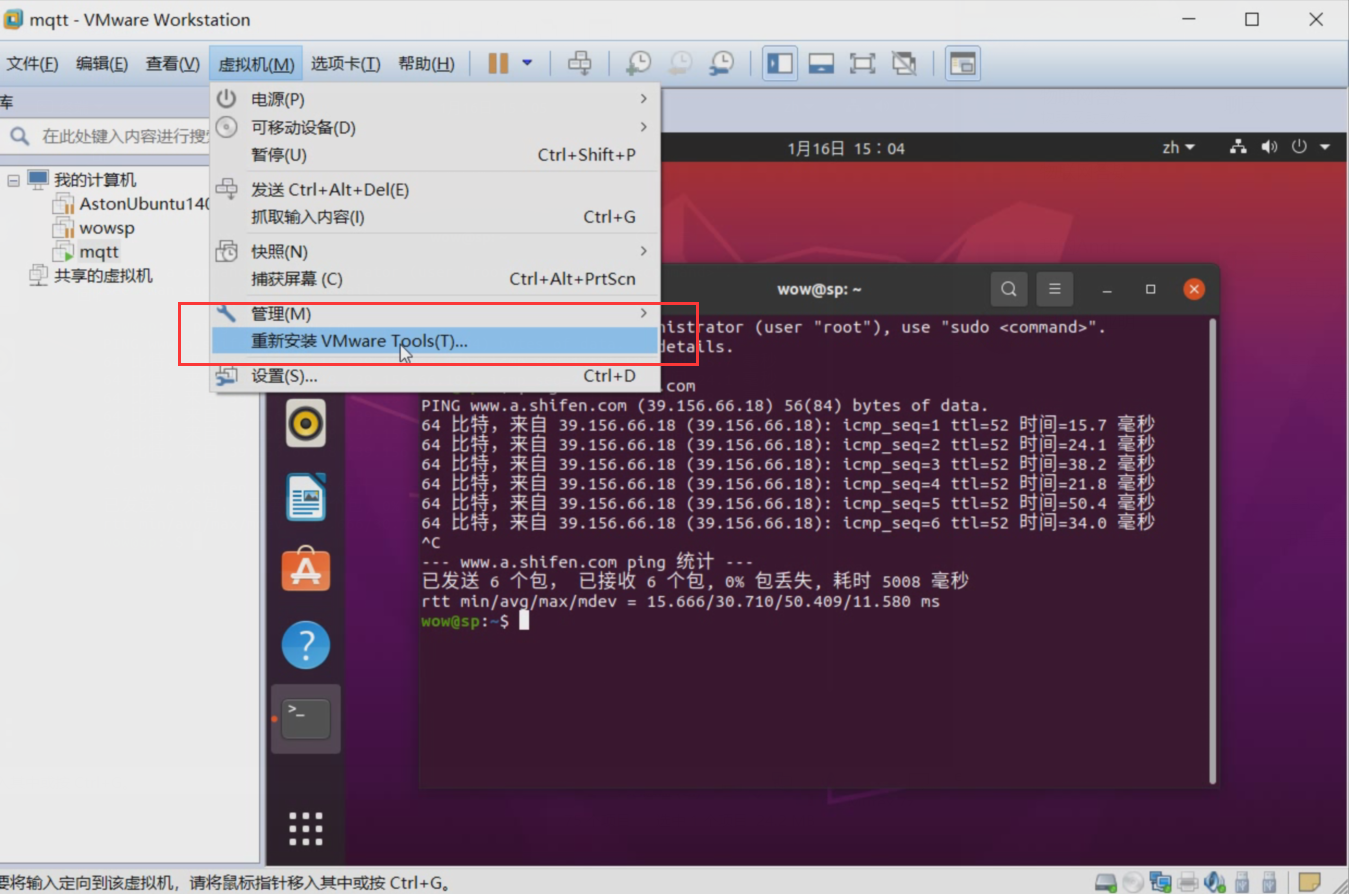Screen dimensions: 1349x894
Task: Select 捕获屏幕 (C) menu entry
Action: coord(435,279)
